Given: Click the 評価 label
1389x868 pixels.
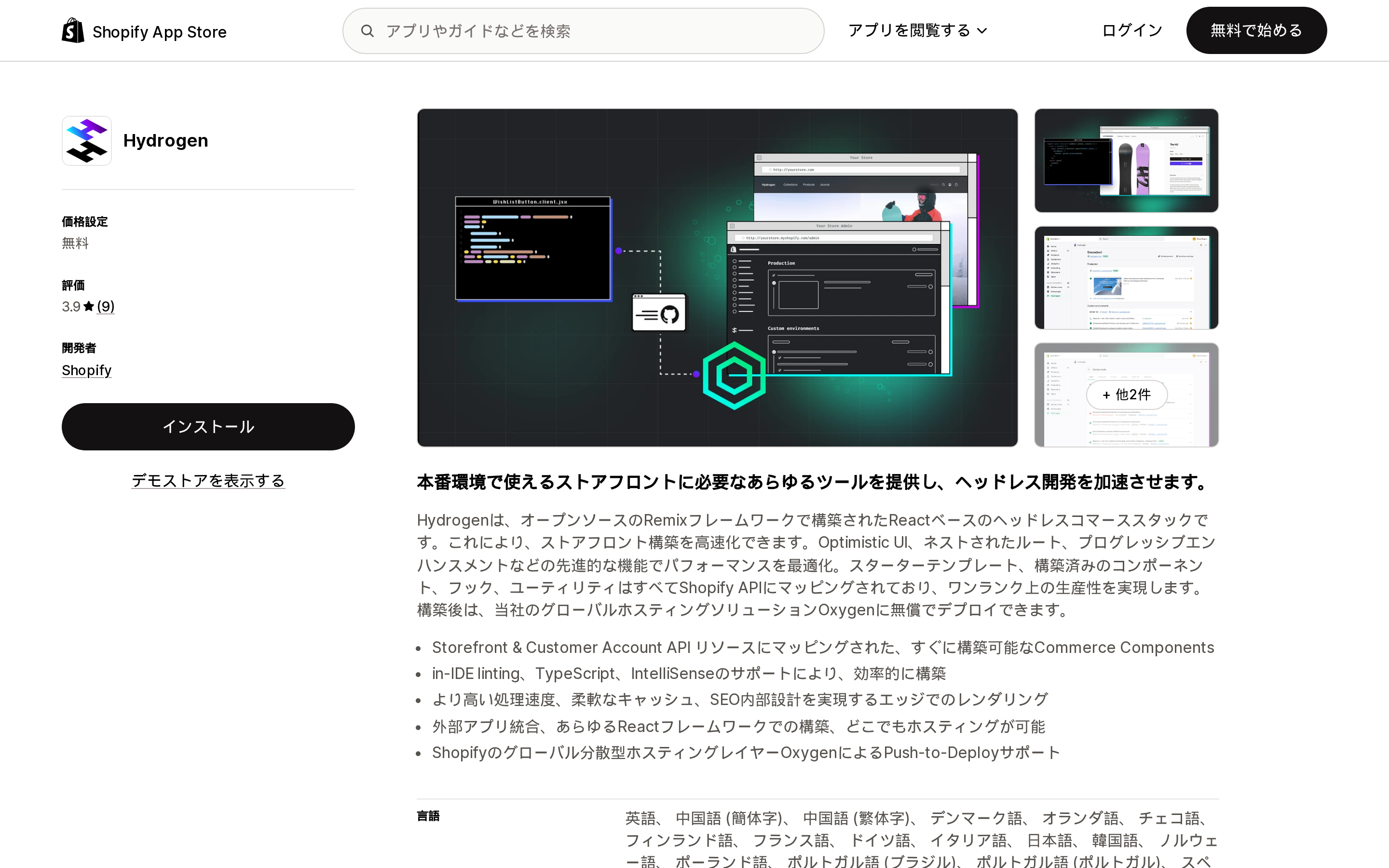Looking at the screenshot, I should (x=73, y=285).
